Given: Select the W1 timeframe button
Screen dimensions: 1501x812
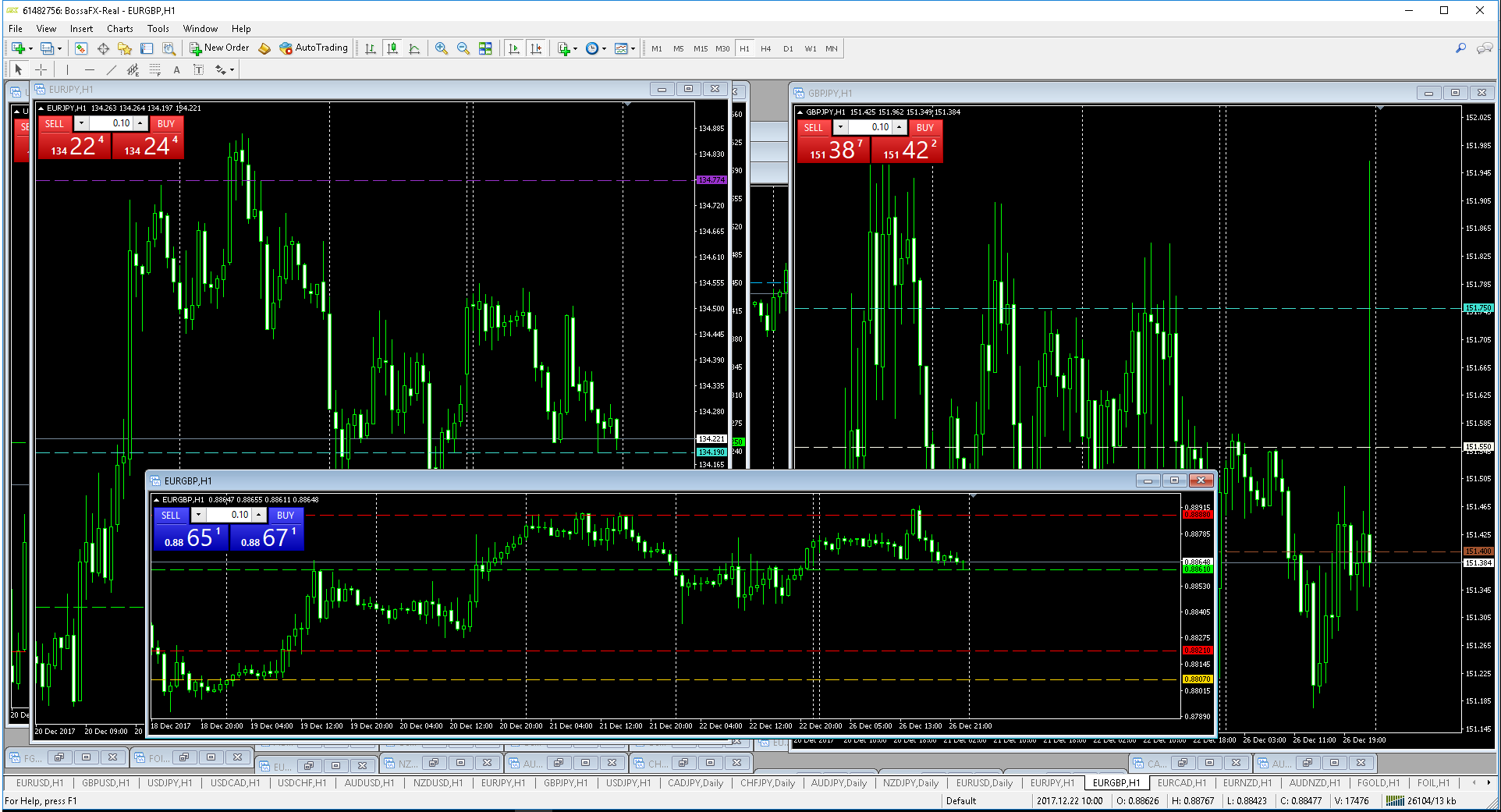Looking at the screenshot, I should tap(811, 48).
